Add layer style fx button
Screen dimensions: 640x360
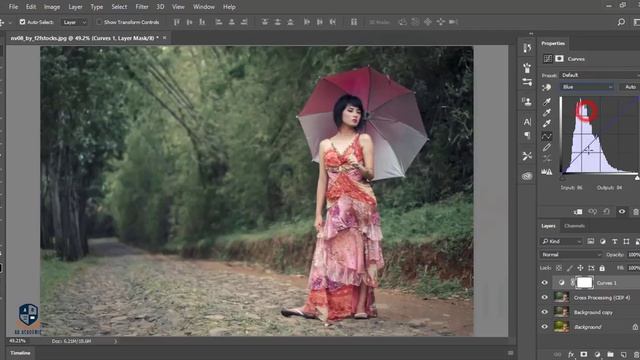click(571, 355)
